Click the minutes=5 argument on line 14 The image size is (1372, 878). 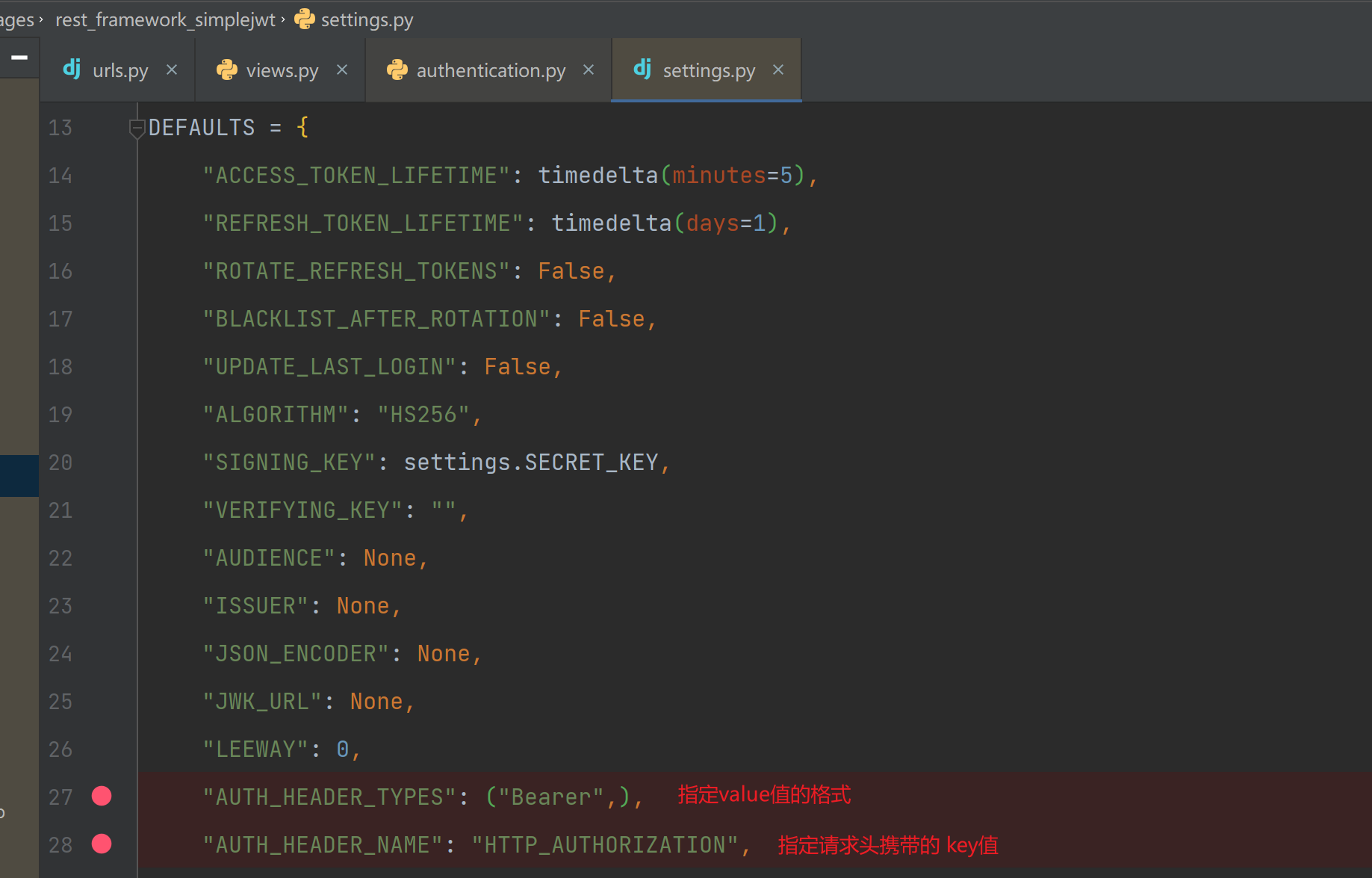click(x=733, y=176)
